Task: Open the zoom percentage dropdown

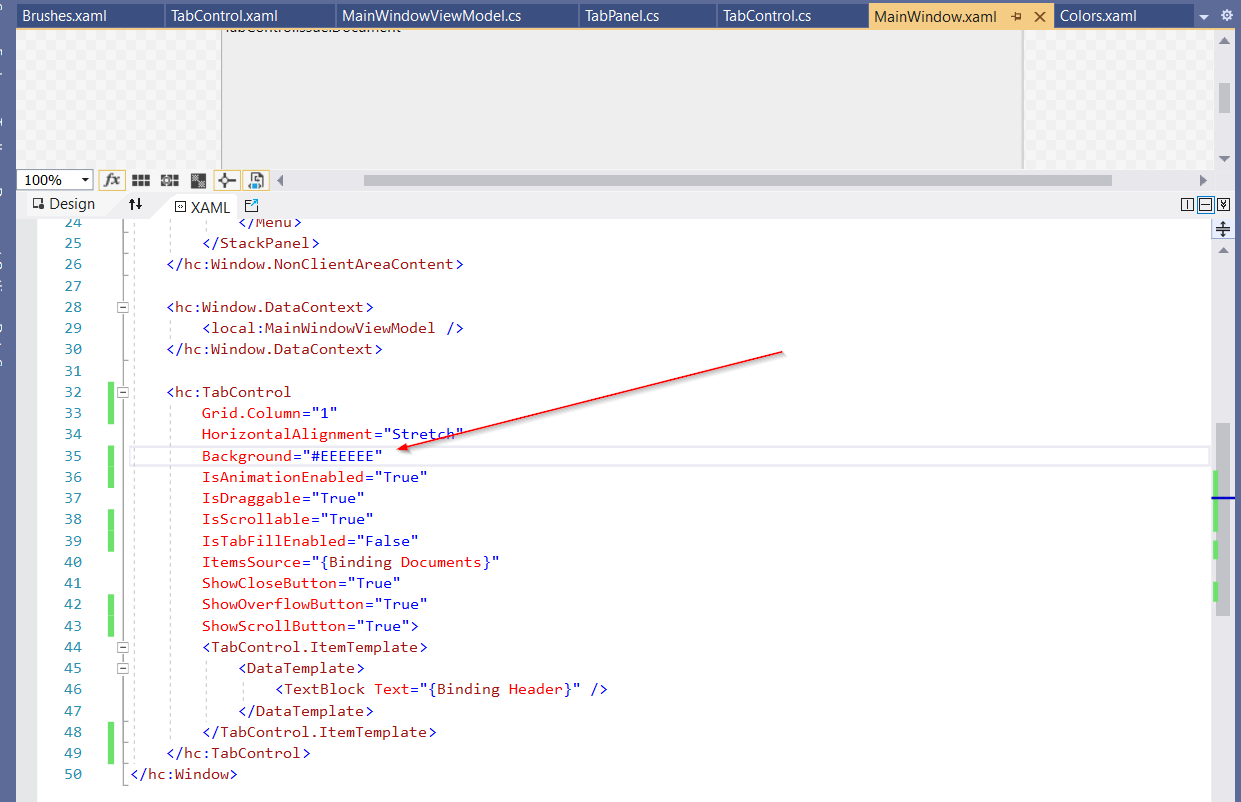Action: point(84,180)
